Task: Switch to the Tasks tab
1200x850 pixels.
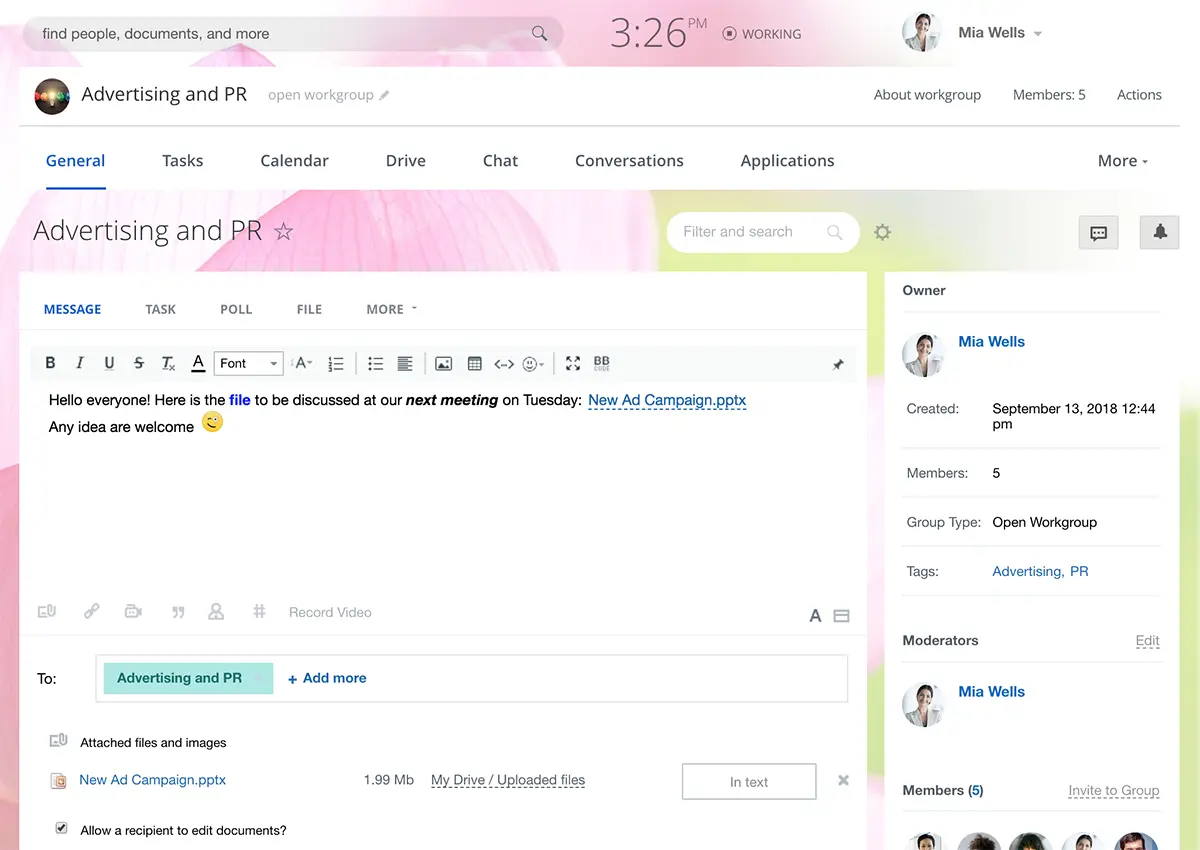Action: point(182,161)
